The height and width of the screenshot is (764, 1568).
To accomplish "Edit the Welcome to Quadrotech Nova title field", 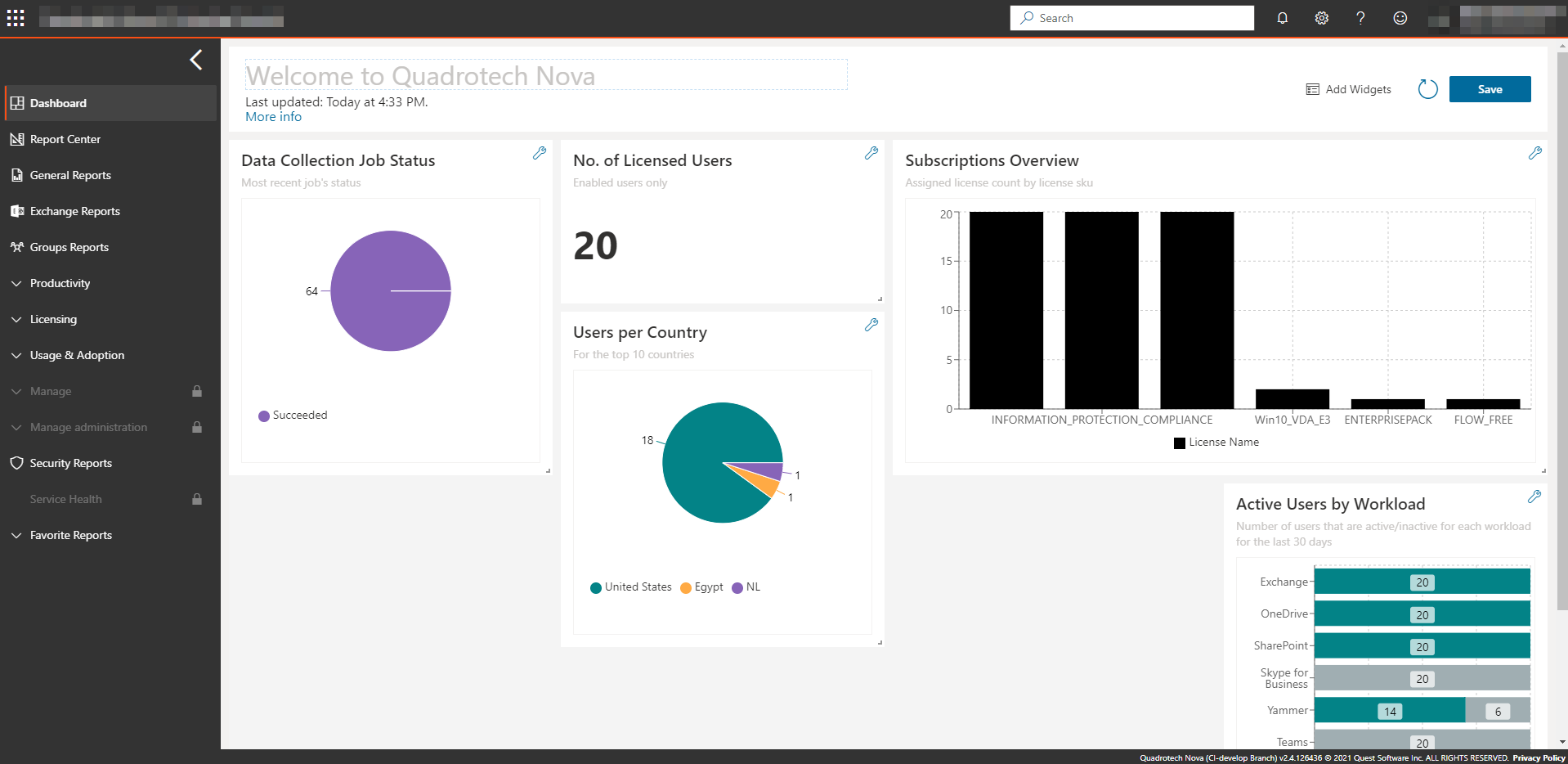I will pos(546,75).
